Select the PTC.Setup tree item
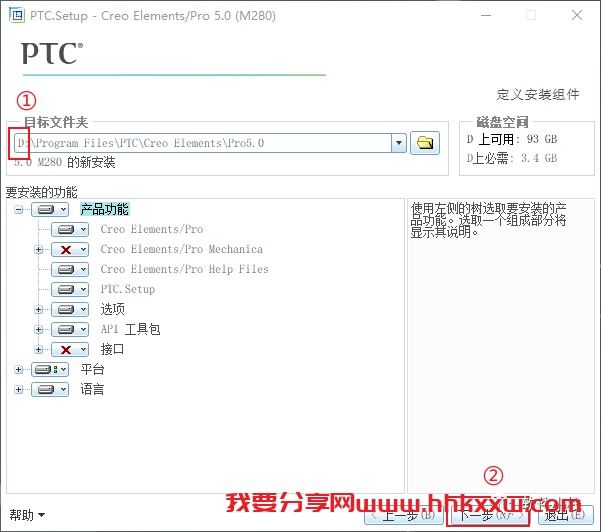601x532 pixels. click(128, 289)
